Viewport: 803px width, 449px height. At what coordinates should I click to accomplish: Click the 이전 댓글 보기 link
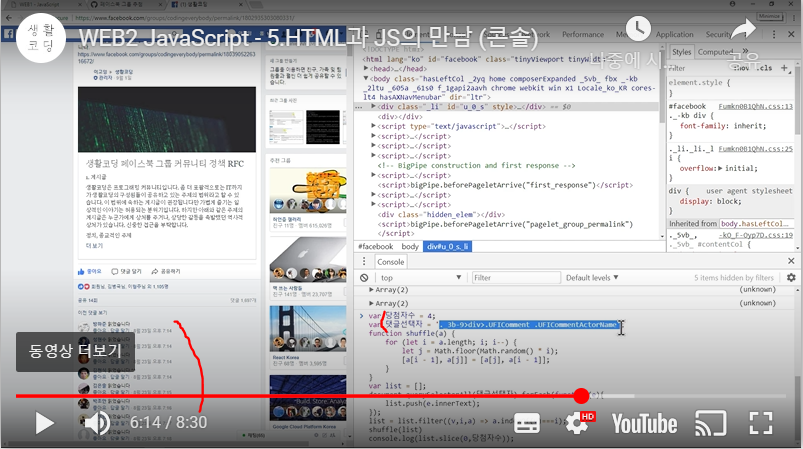click(92, 312)
